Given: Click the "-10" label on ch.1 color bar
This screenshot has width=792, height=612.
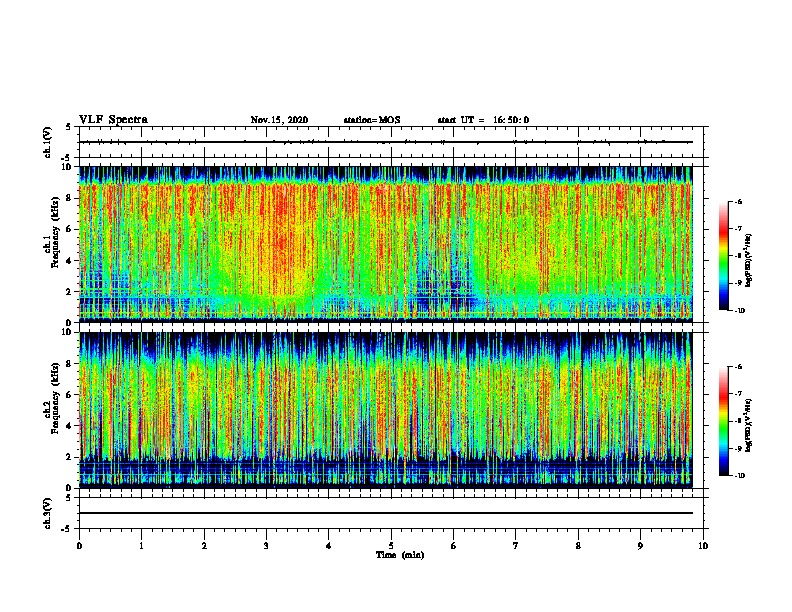Looking at the screenshot, I should coord(739,311).
